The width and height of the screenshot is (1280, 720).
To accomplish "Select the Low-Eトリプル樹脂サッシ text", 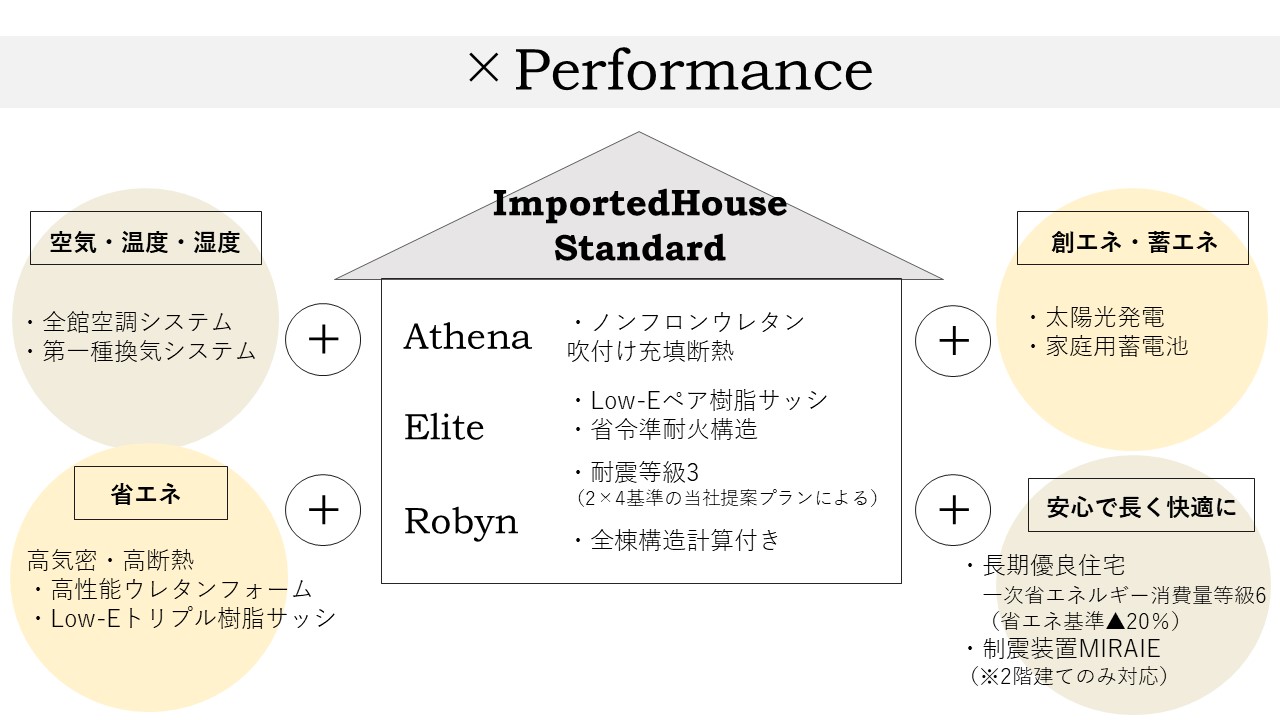I will click(190, 618).
